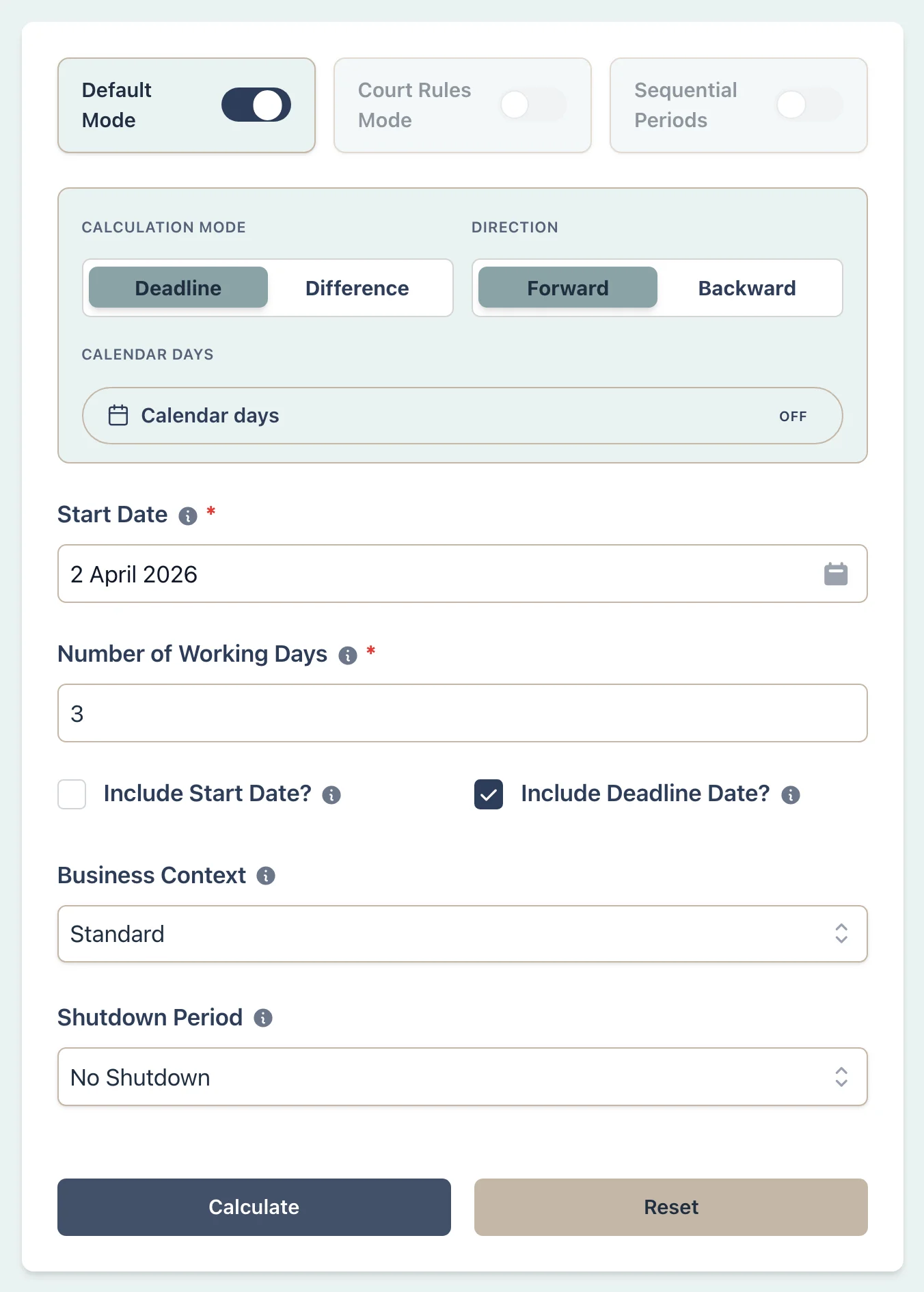
Task: Select Backward direction
Action: coord(746,288)
